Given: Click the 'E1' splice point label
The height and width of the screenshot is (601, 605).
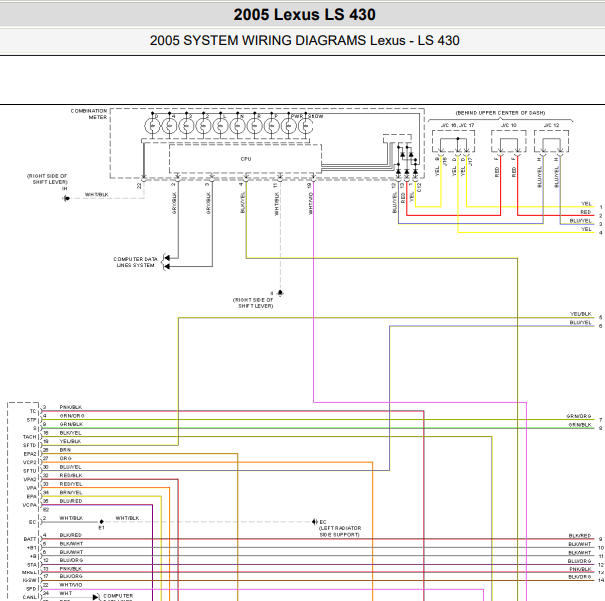Looking at the screenshot, I should (x=101, y=528).
